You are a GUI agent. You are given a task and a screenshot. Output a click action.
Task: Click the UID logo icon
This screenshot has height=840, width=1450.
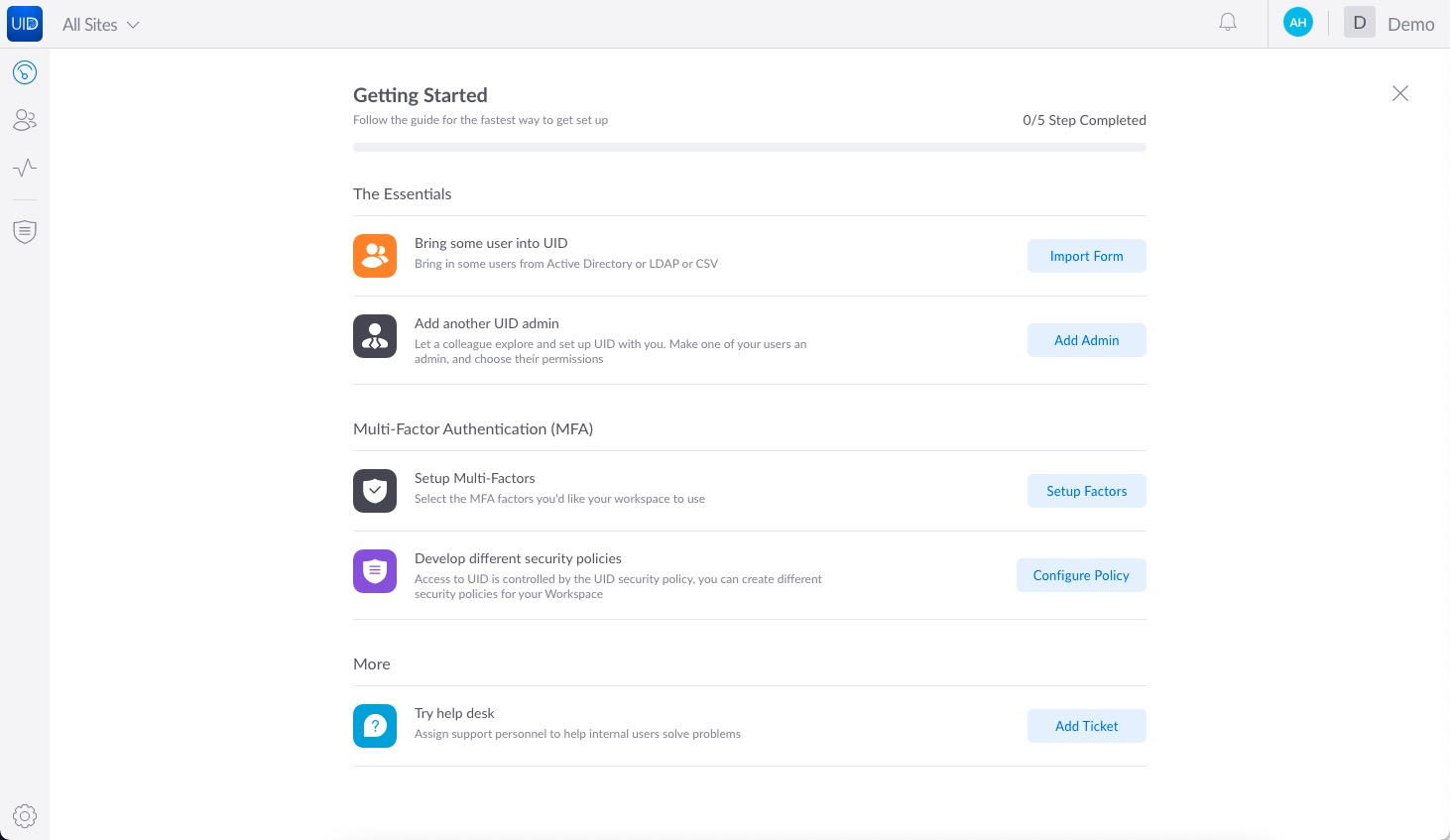[x=24, y=24]
